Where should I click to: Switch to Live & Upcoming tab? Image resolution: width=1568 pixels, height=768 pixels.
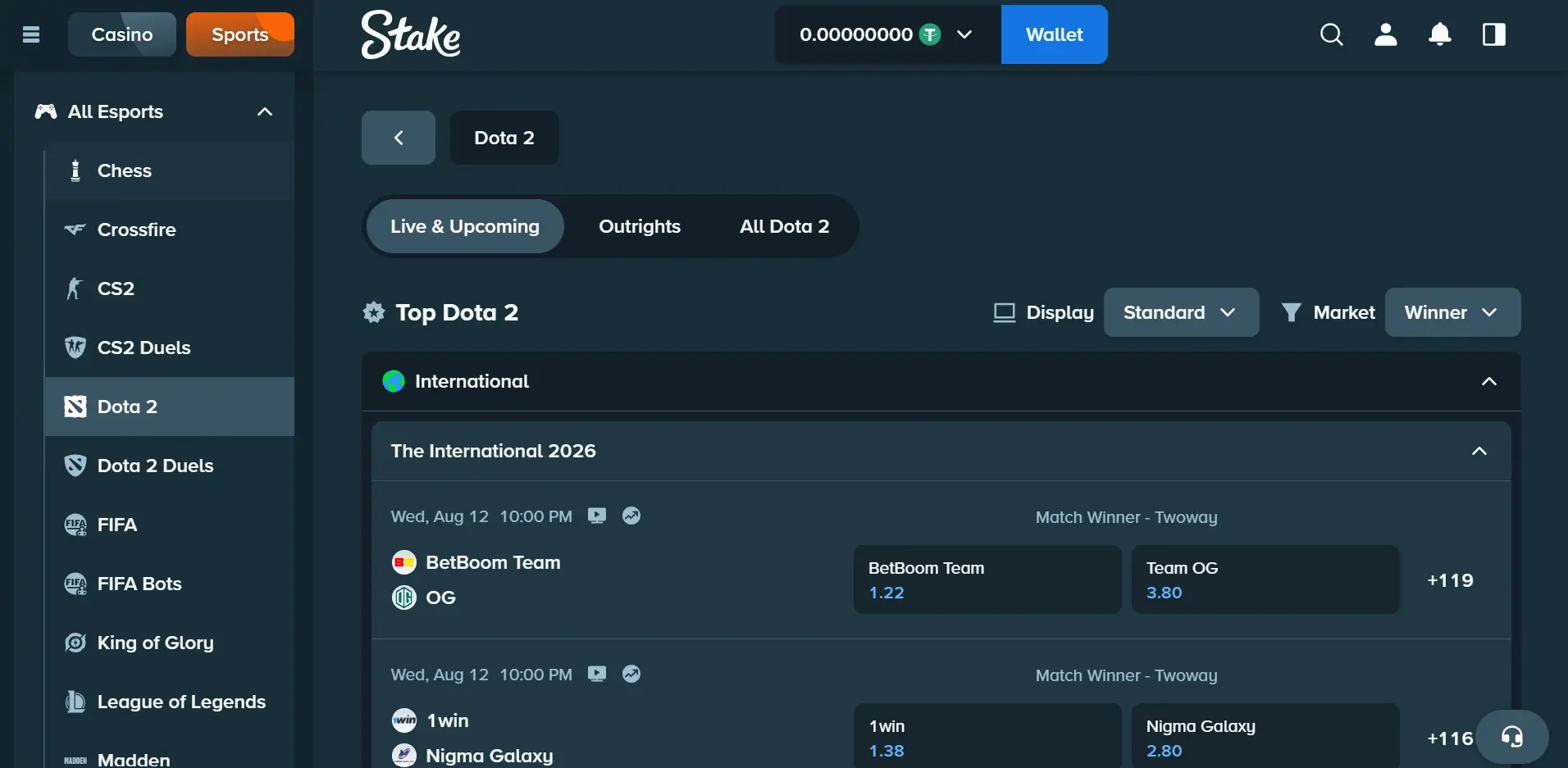(x=465, y=226)
